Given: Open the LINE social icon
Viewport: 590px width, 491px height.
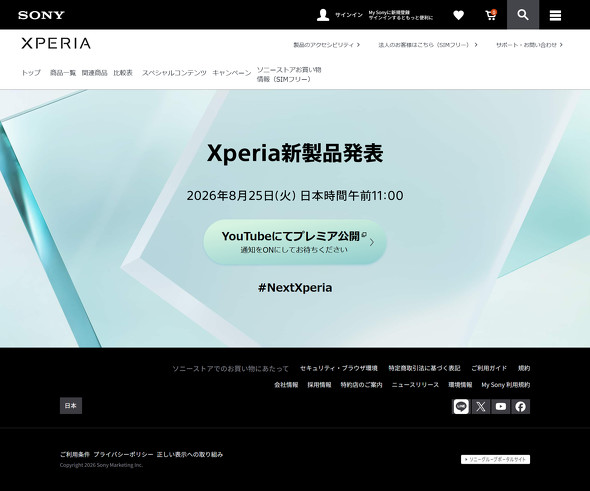Looking at the screenshot, I should (x=461, y=406).
